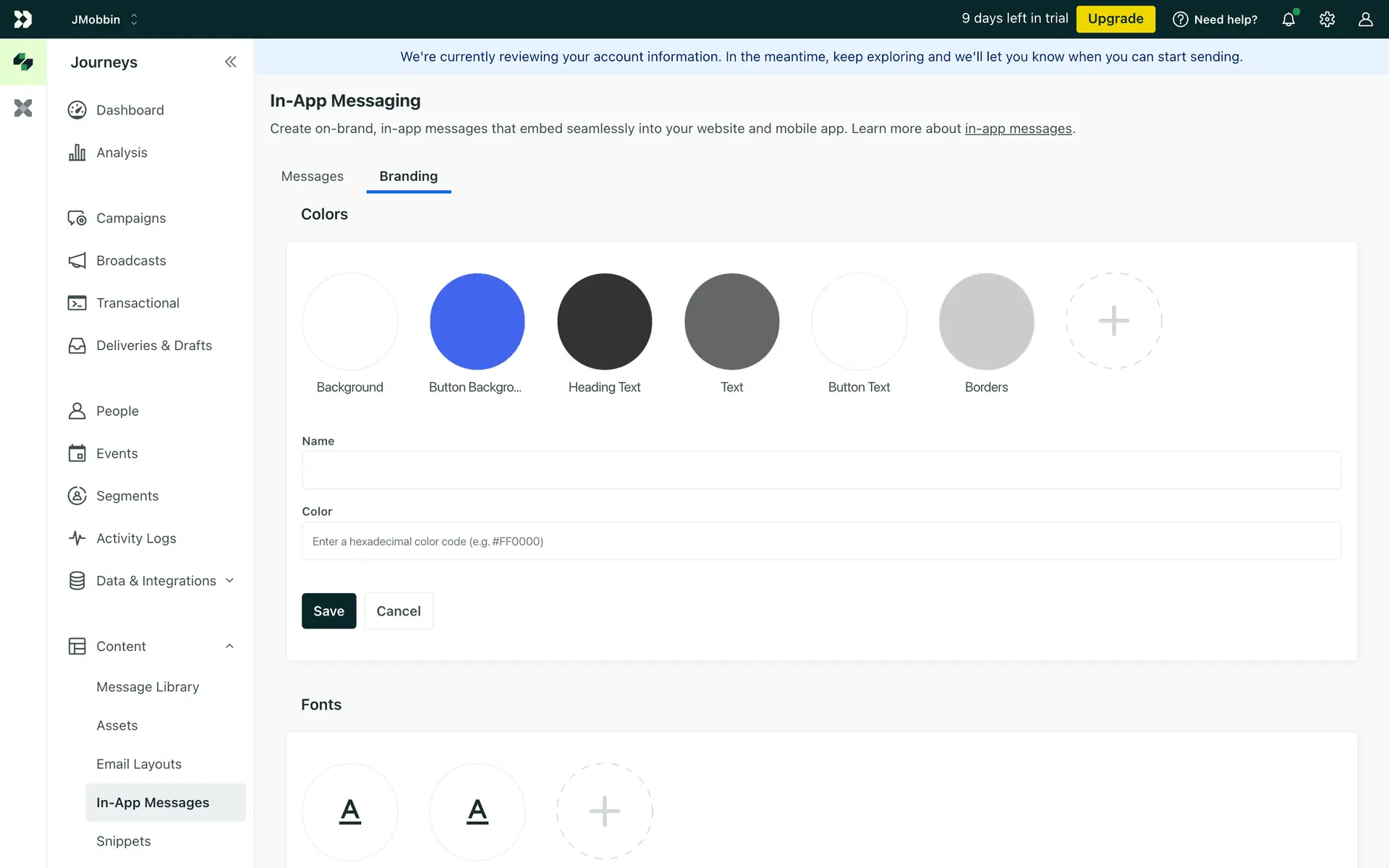
Task: Select the Button Background blue swatch
Action: [477, 321]
